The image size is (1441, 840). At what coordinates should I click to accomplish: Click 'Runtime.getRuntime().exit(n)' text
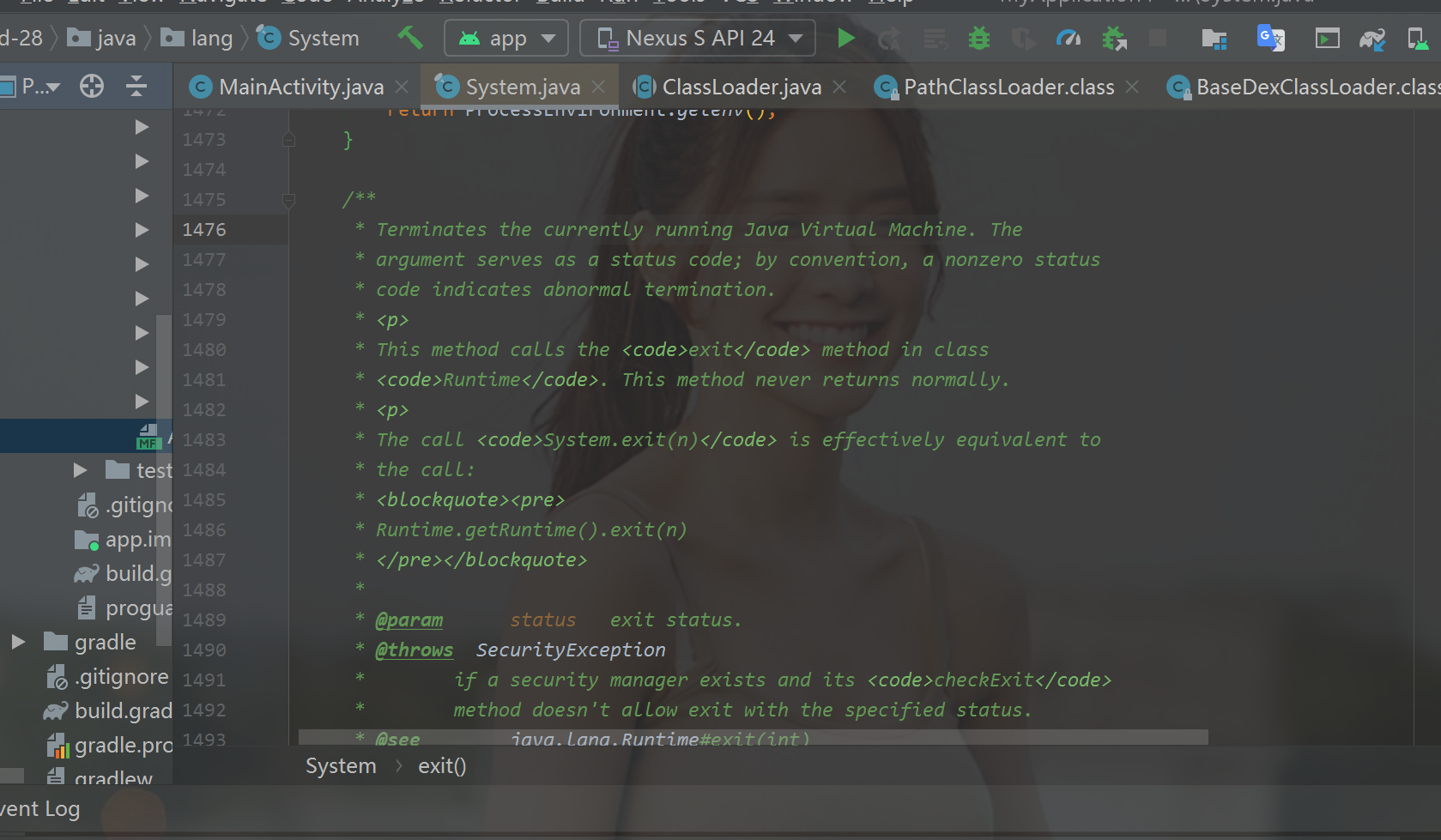pyautogui.click(x=531, y=529)
